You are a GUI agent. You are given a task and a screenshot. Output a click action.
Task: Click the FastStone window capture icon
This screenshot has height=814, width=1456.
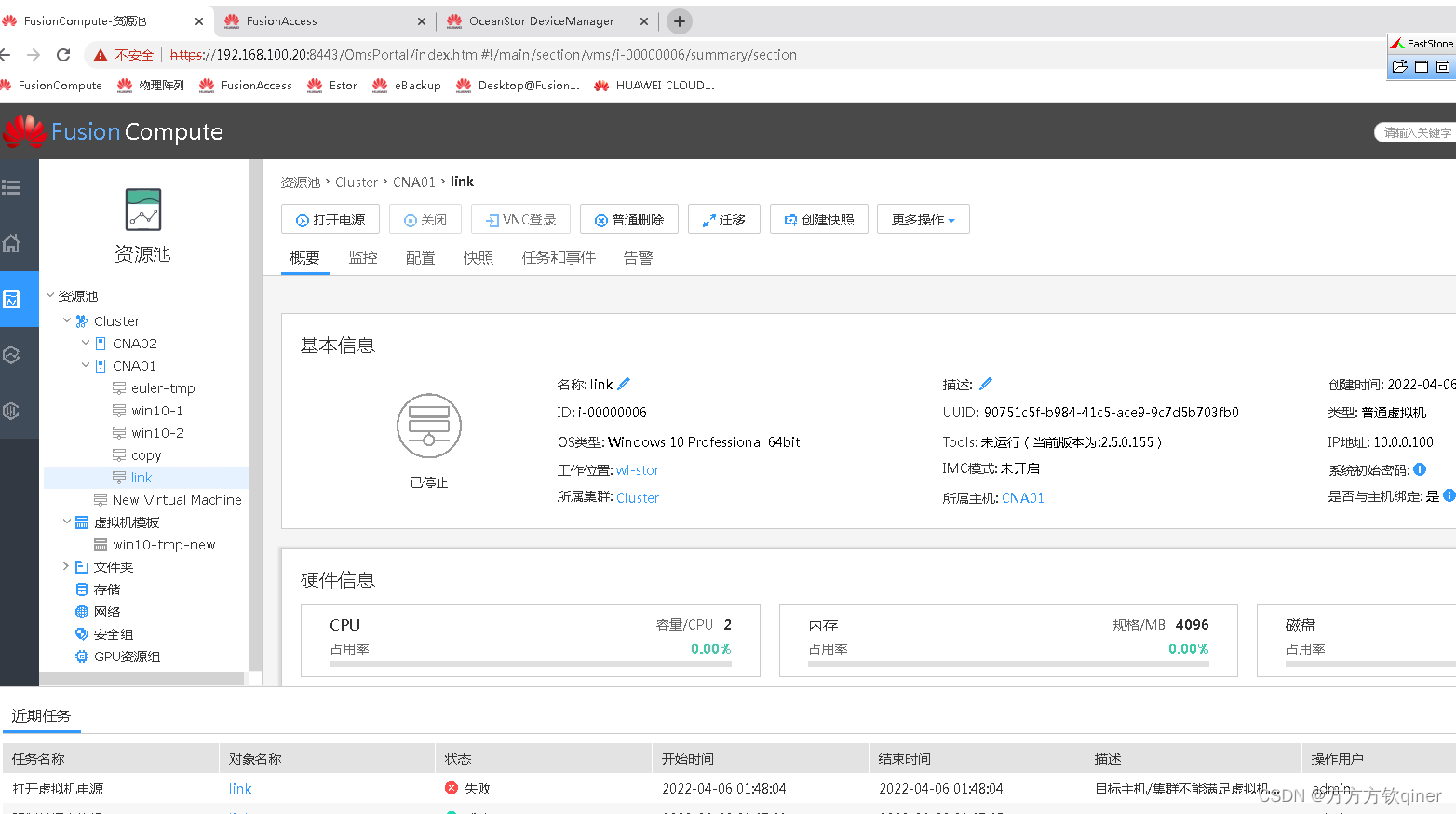pyautogui.click(x=1422, y=67)
